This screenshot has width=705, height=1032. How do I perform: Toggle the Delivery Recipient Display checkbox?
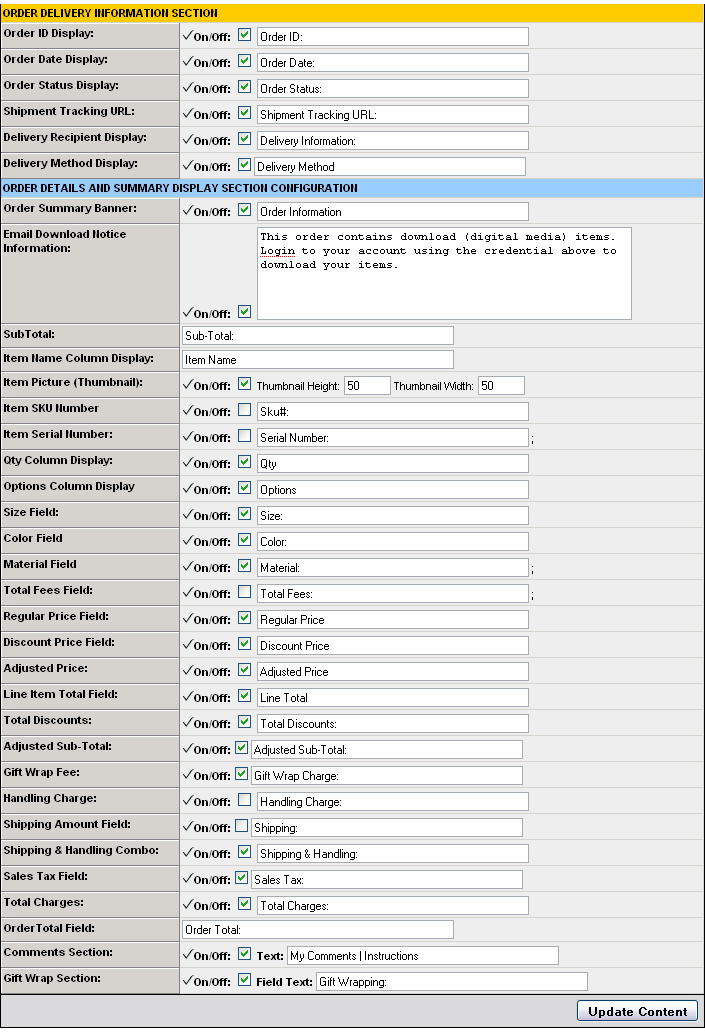point(244,139)
